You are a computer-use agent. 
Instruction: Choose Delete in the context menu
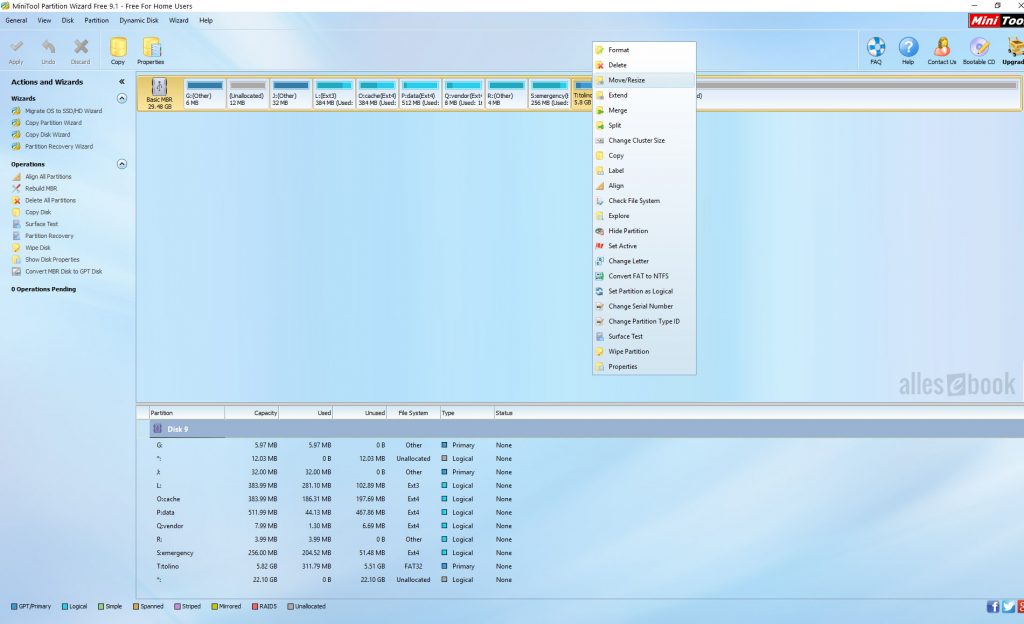coord(644,65)
